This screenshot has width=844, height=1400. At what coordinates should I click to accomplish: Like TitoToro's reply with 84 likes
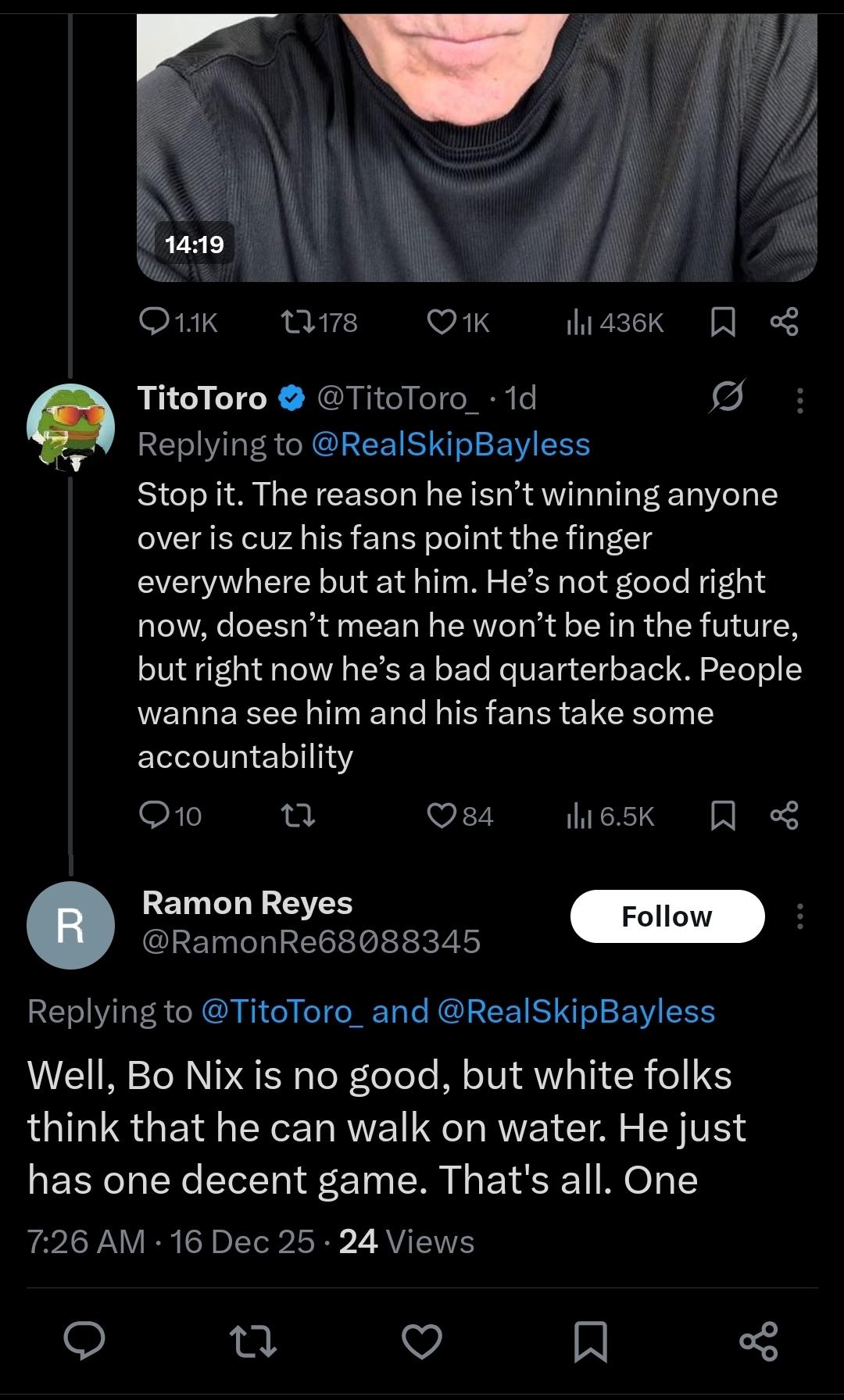tap(442, 816)
